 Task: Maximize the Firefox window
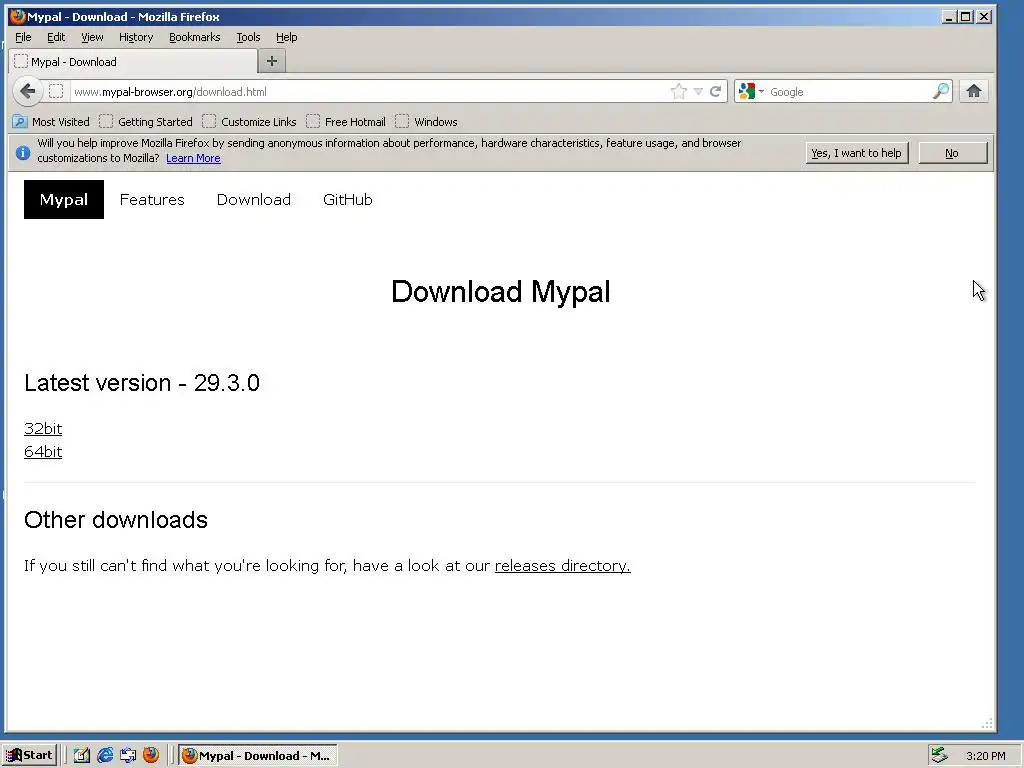tap(966, 17)
